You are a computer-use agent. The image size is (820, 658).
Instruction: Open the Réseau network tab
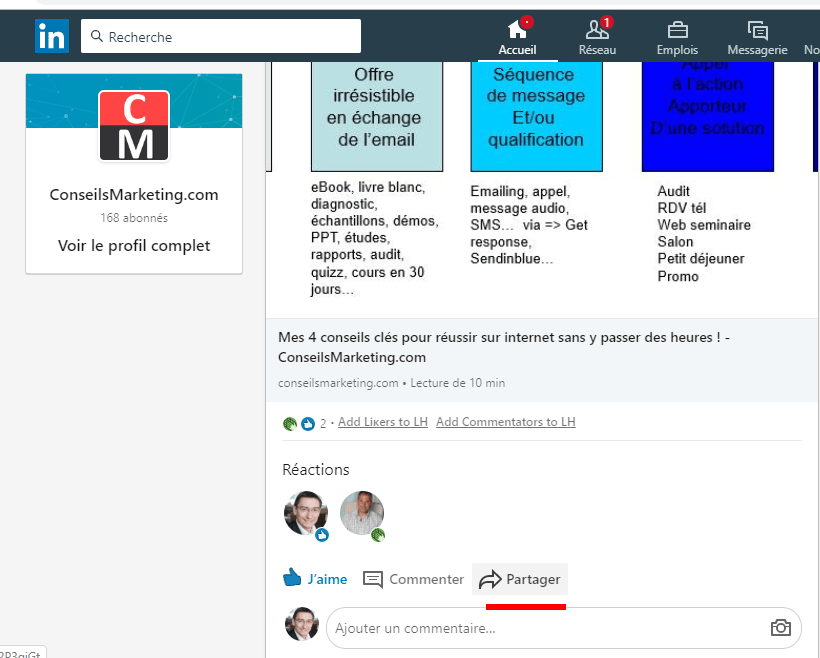[x=597, y=37]
